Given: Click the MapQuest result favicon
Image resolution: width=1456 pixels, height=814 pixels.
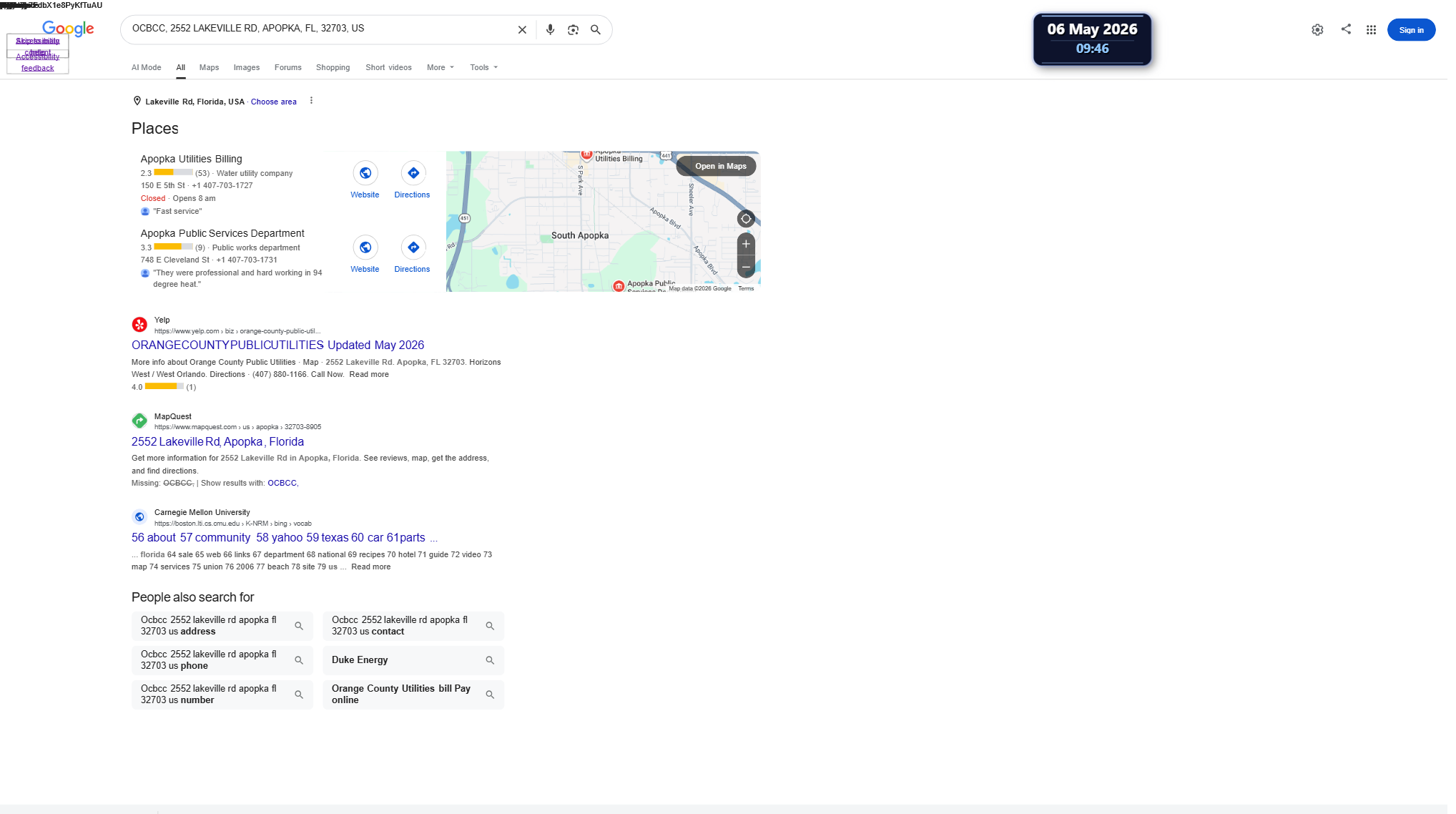Looking at the screenshot, I should (139, 421).
